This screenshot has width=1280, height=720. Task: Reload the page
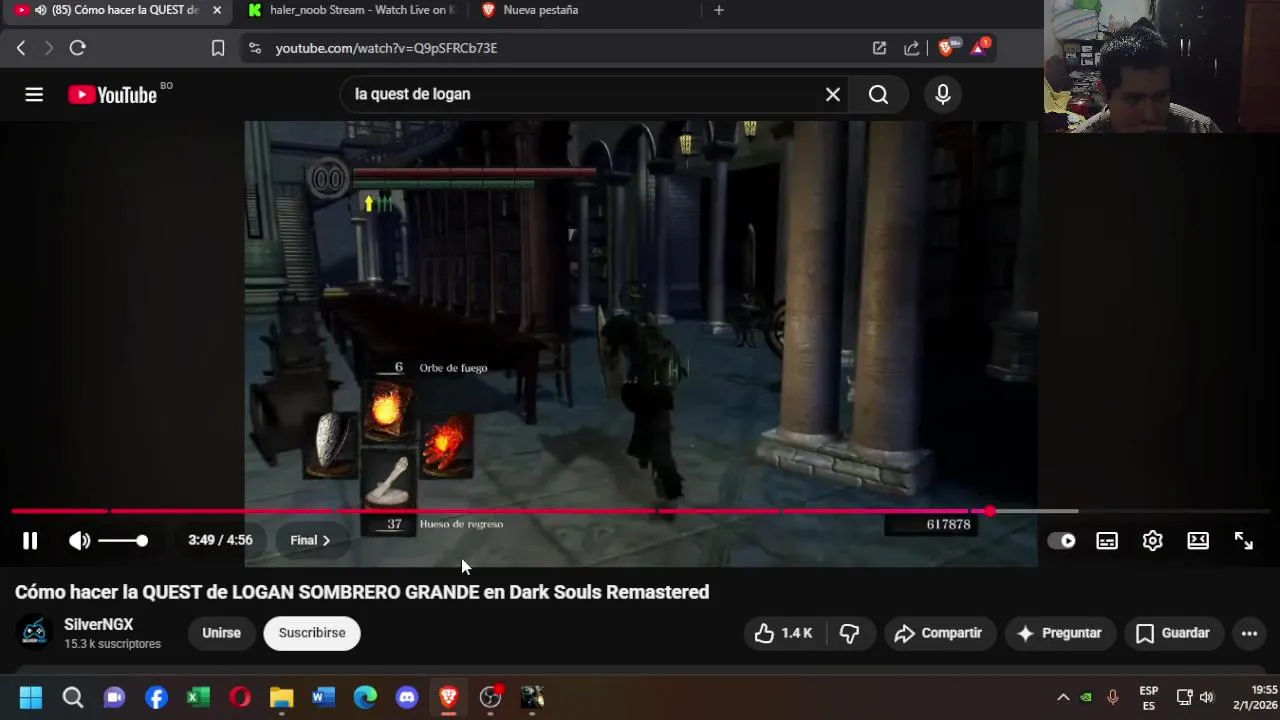pos(78,48)
